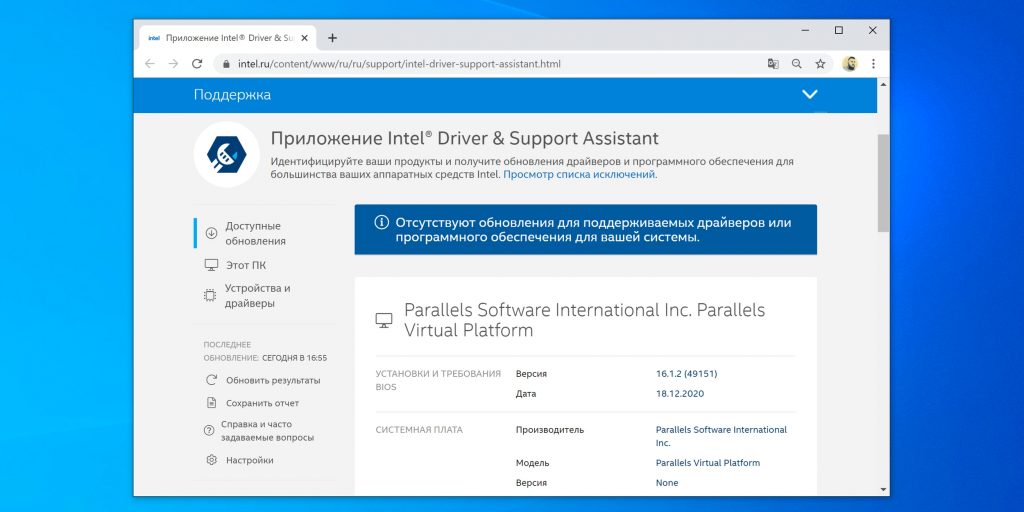Minimize the Chrome window
Image resolution: width=1024 pixels, height=512 pixels.
point(805,30)
